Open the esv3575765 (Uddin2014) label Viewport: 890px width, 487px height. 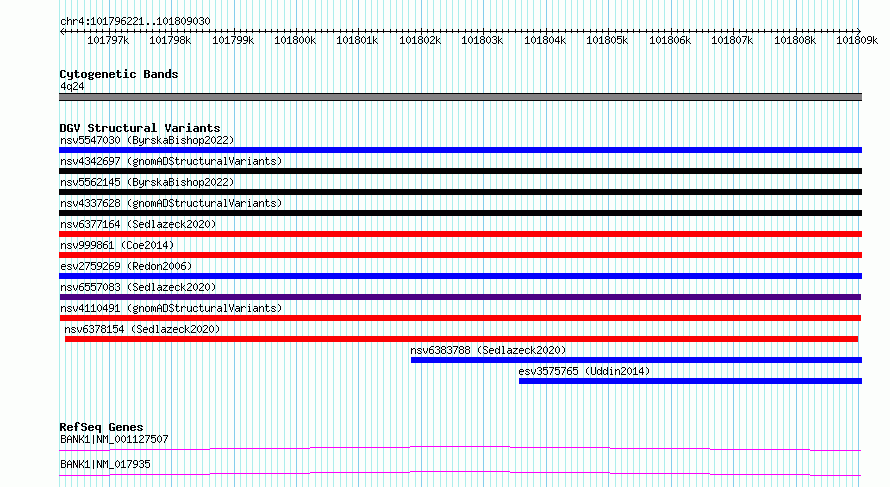click(584, 371)
